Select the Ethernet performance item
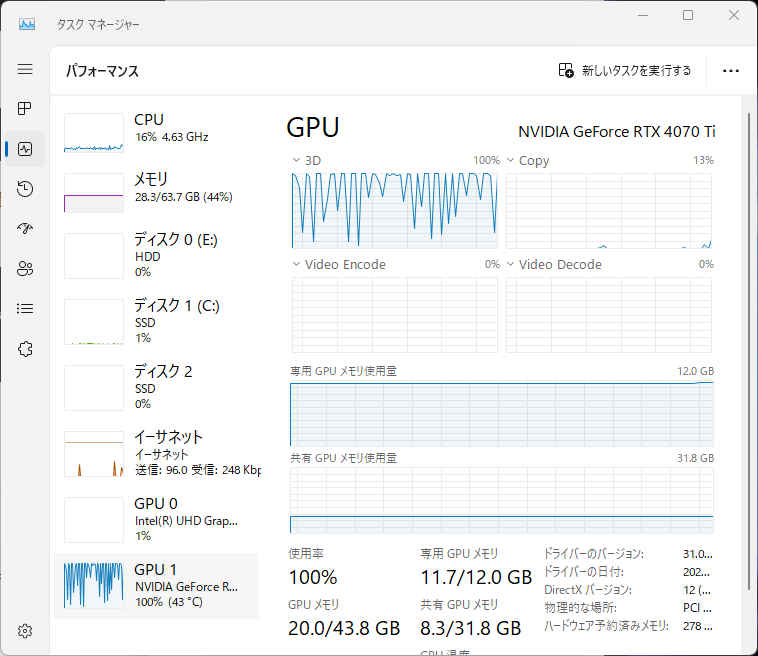The height and width of the screenshot is (656, 758). (156, 452)
